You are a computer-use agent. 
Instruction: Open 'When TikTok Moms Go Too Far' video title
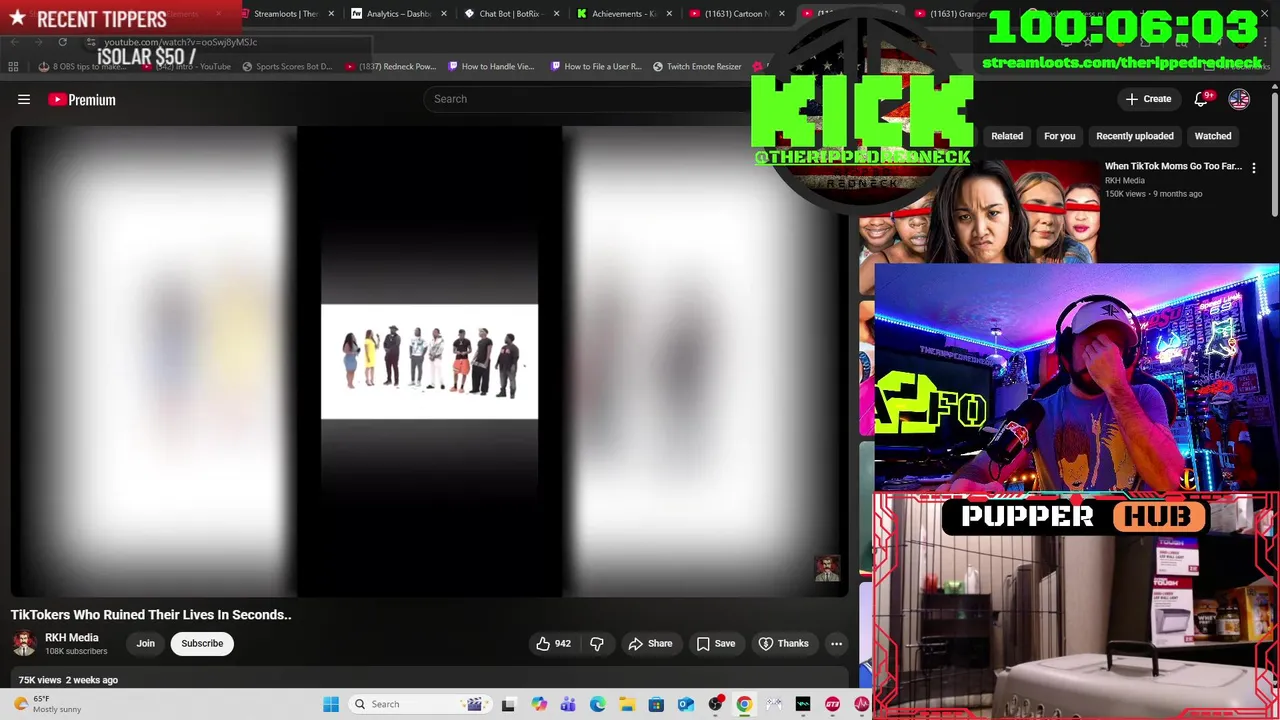pos(1173,166)
